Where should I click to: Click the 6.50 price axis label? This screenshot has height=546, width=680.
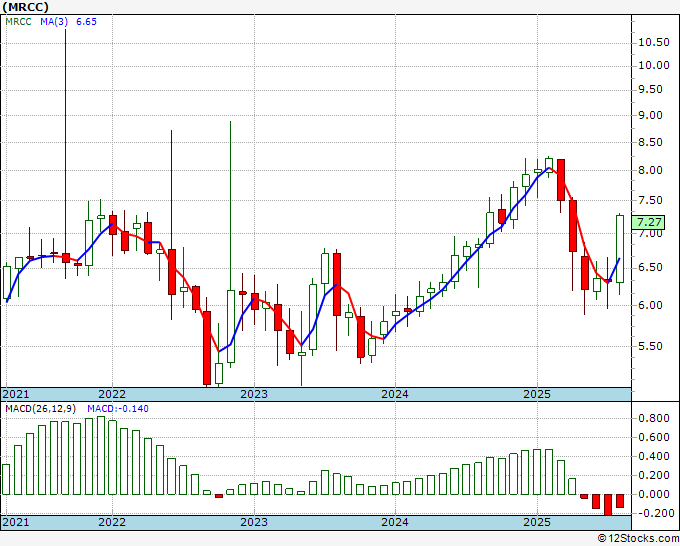pos(650,267)
